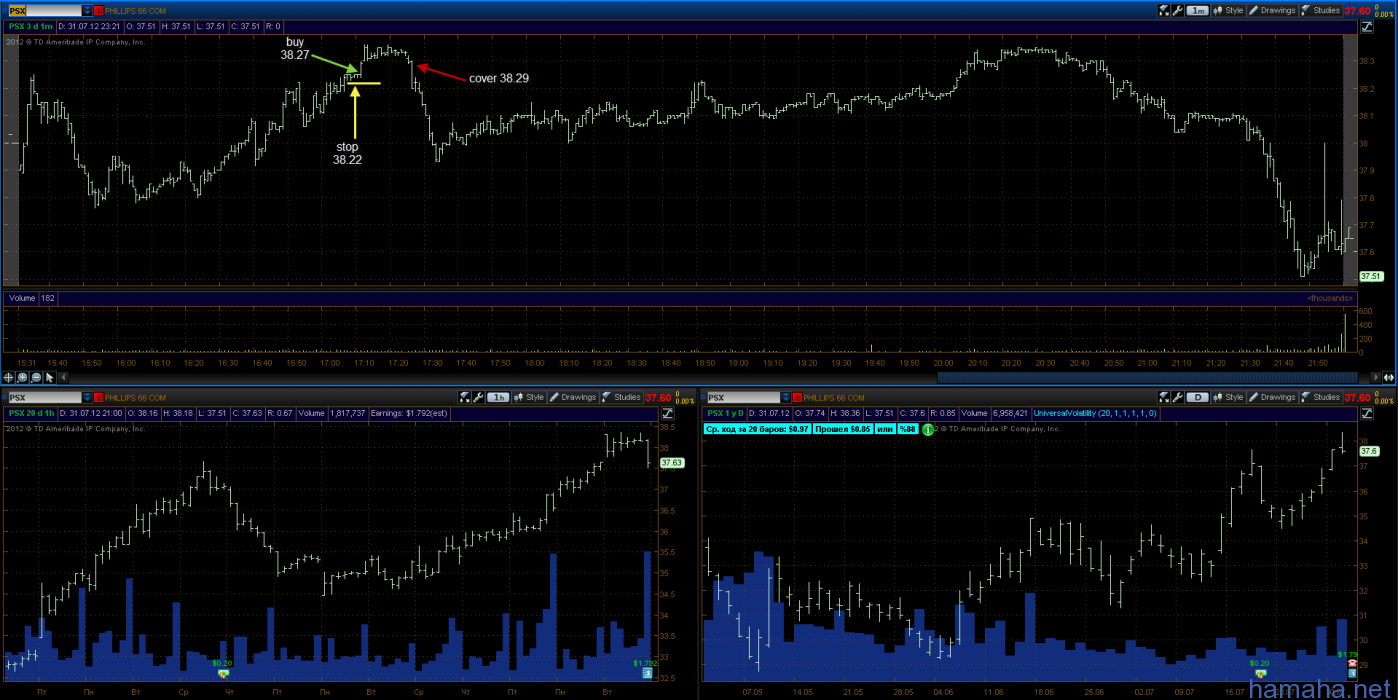
Task: Click the Style button in the bottom-right chart
Action: 1228,397
